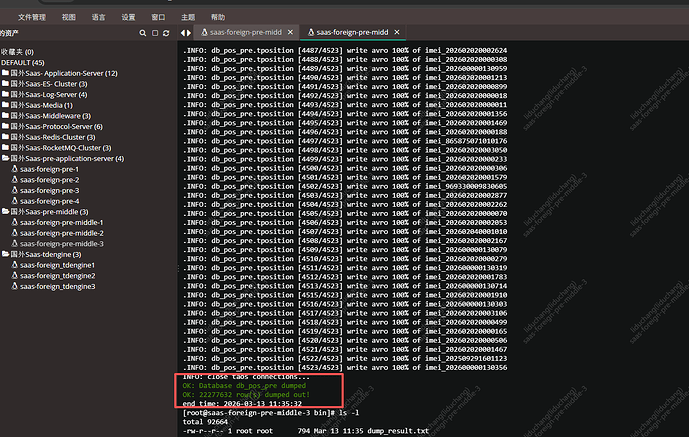Click the square expand icon in assets panel

(153, 33)
